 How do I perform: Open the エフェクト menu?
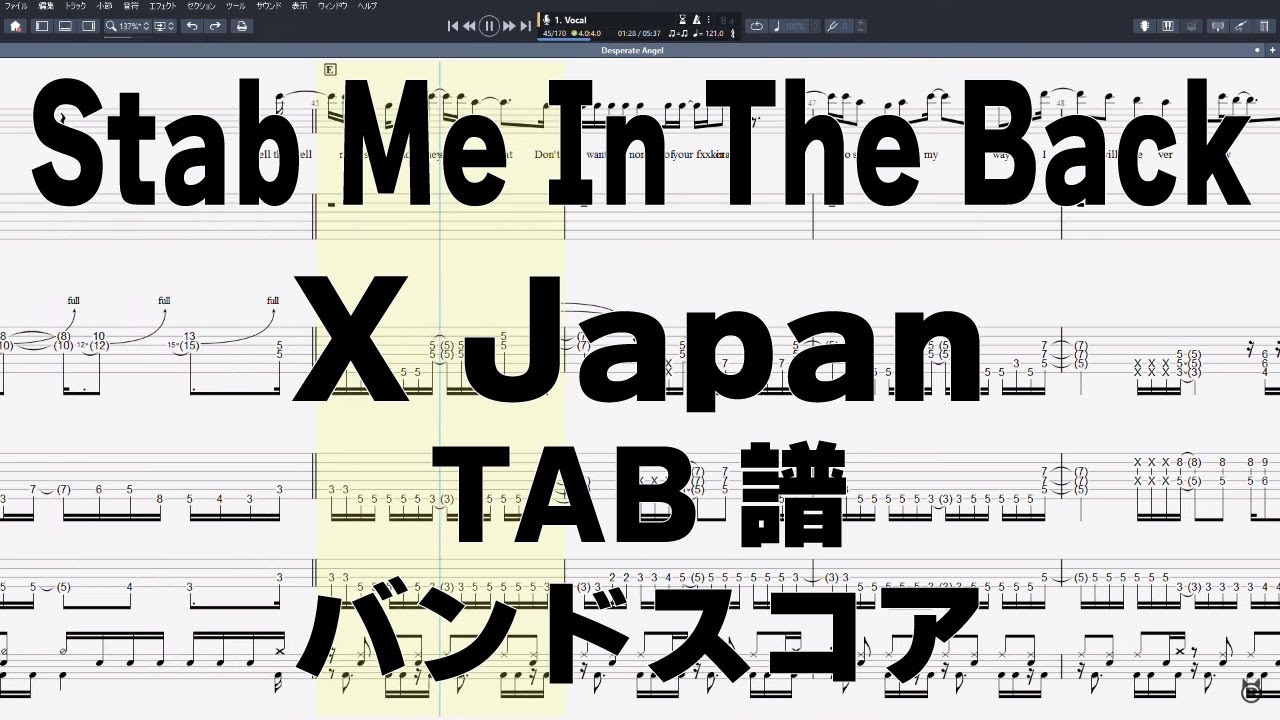pyautogui.click(x=163, y=6)
